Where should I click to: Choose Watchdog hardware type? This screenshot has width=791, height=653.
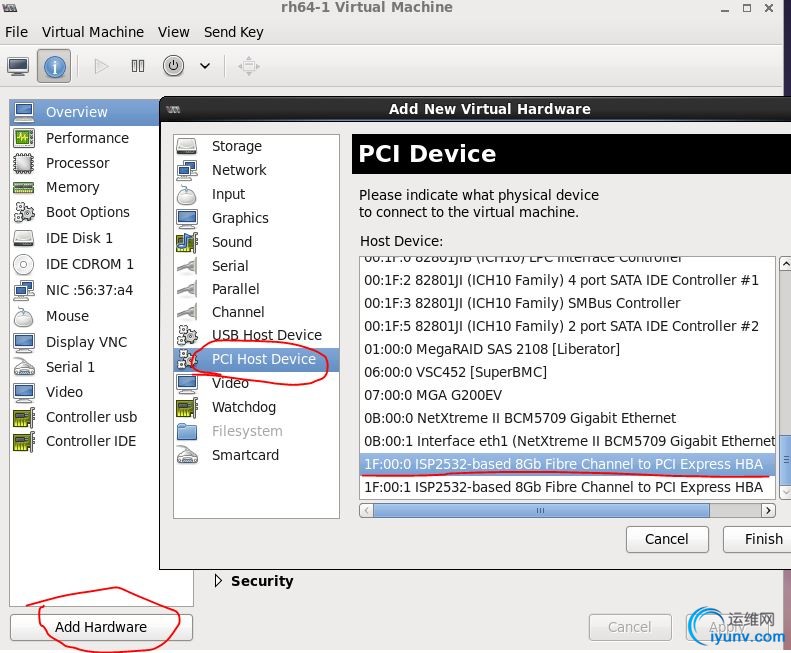tap(256, 407)
